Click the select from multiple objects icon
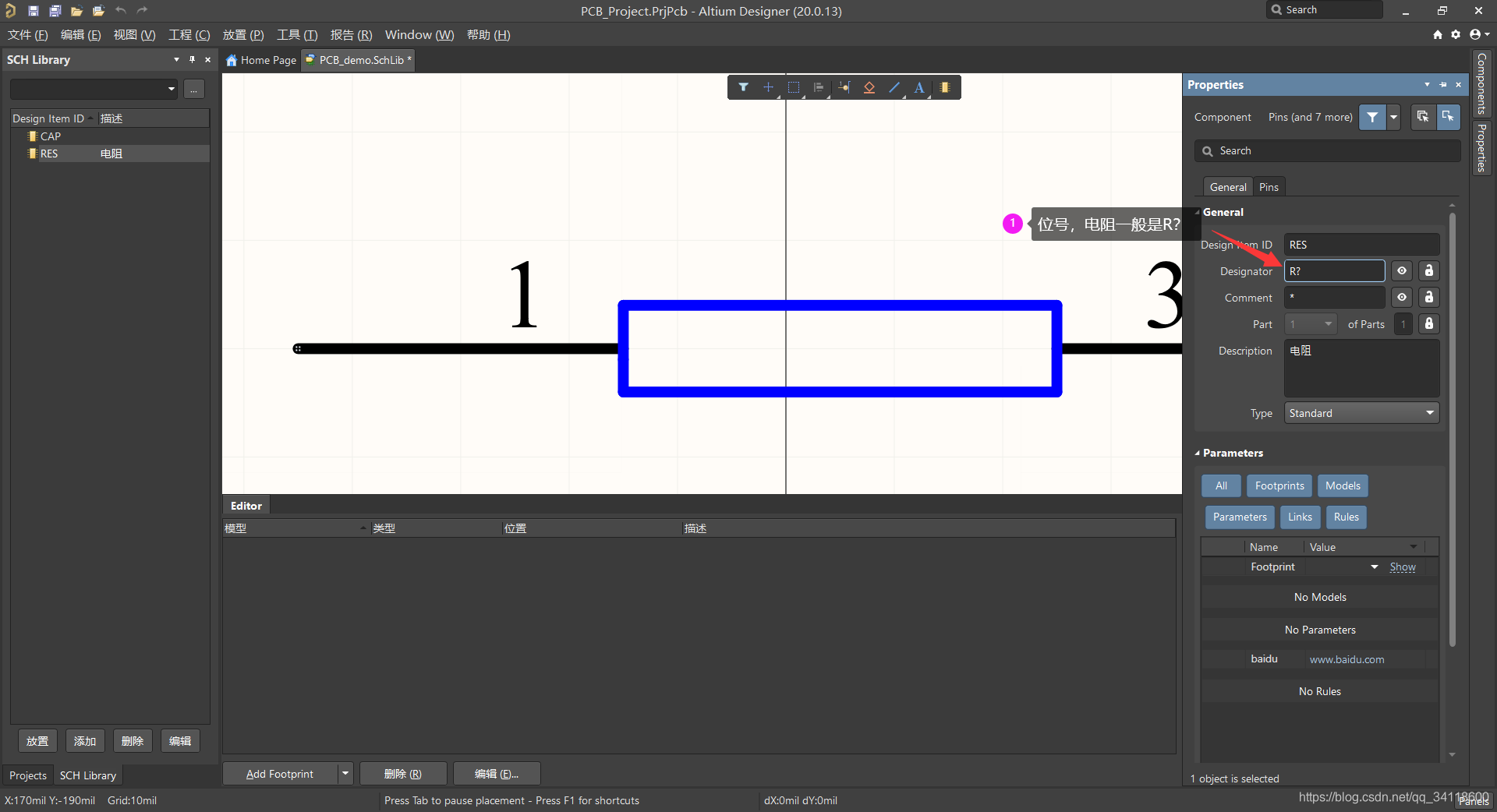 (x=1423, y=117)
